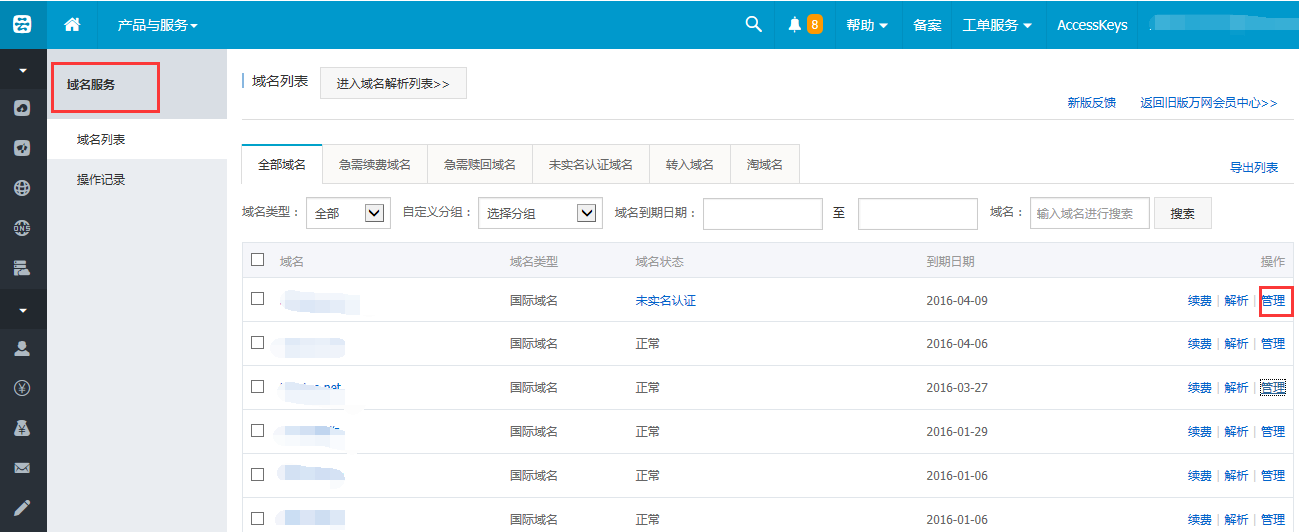Switch to the 未实名认证域名 tab

coord(591,164)
